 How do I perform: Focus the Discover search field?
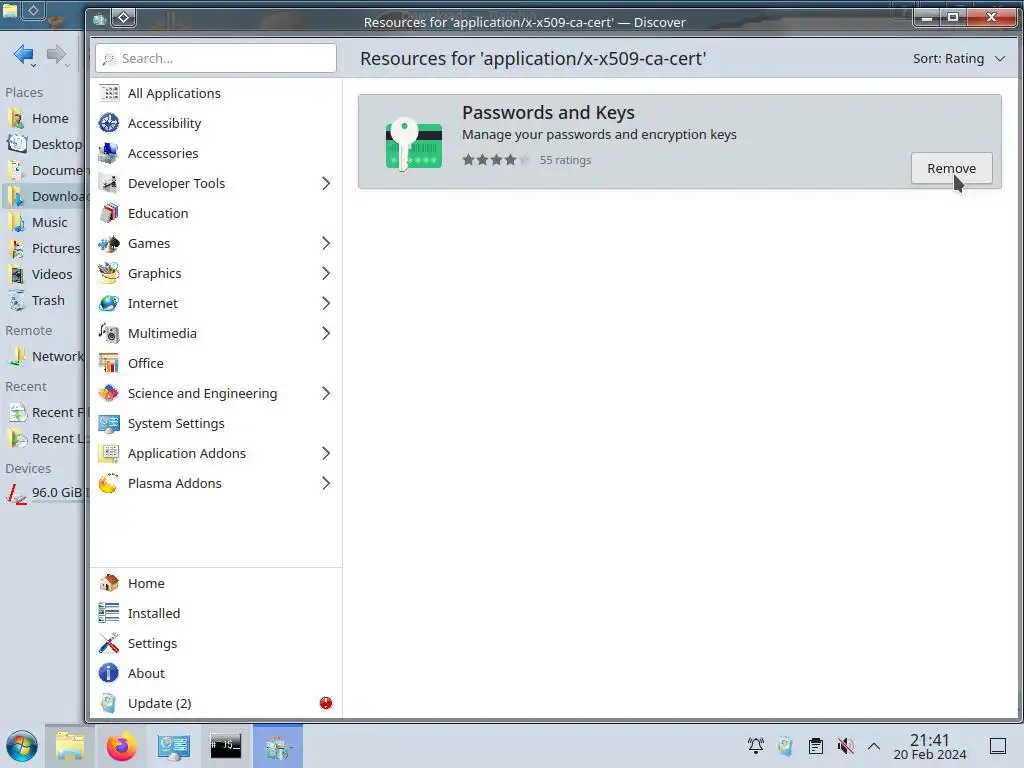tap(216, 58)
